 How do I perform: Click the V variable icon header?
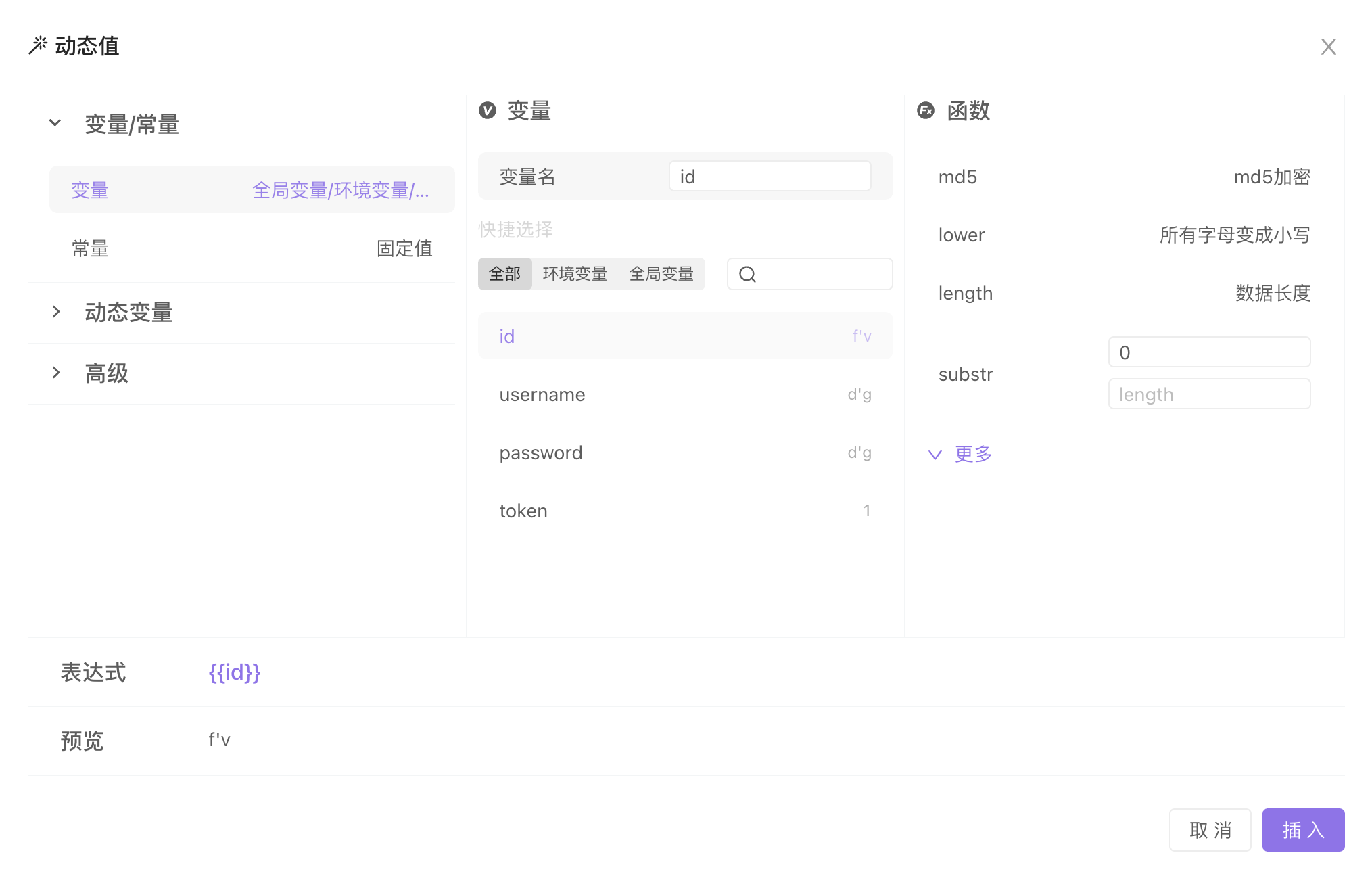[488, 110]
